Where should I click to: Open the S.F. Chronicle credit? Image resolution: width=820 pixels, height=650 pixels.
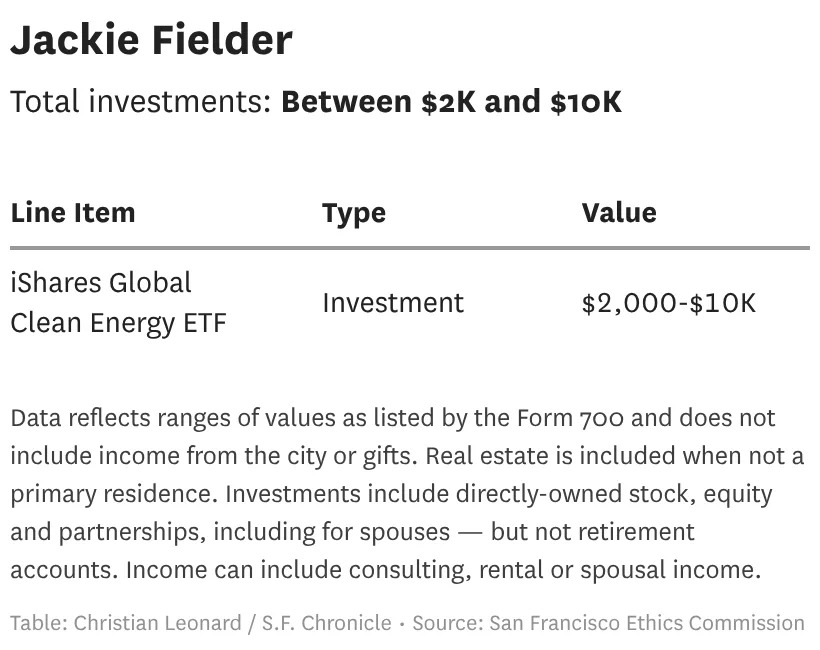coord(327,623)
